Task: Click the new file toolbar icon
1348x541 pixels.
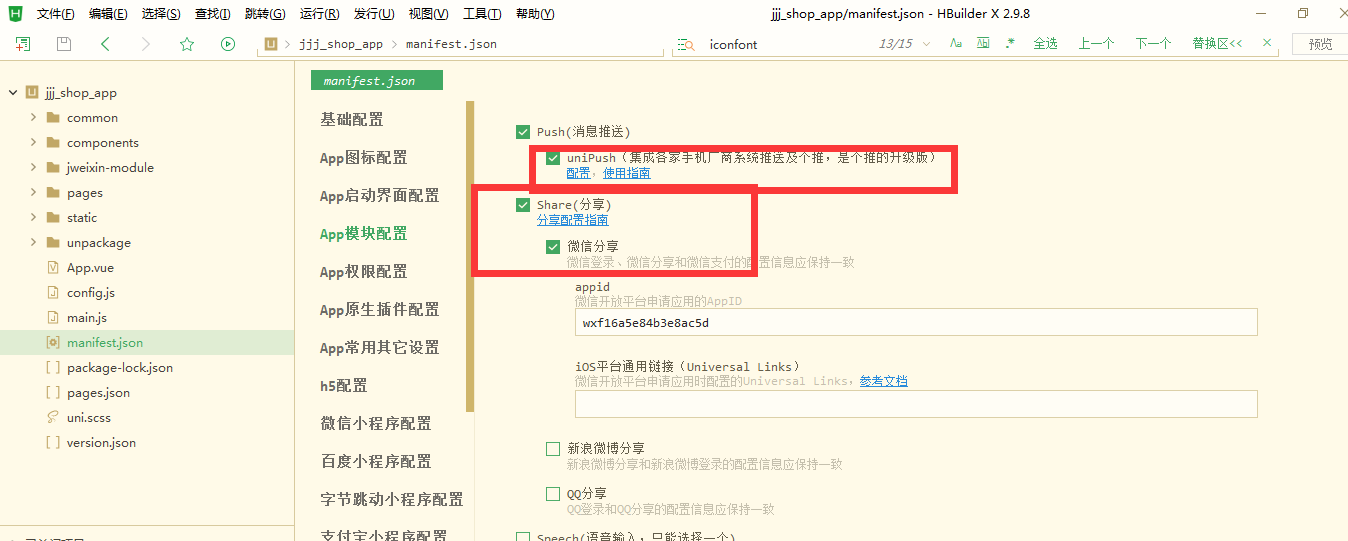Action: (23, 44)
